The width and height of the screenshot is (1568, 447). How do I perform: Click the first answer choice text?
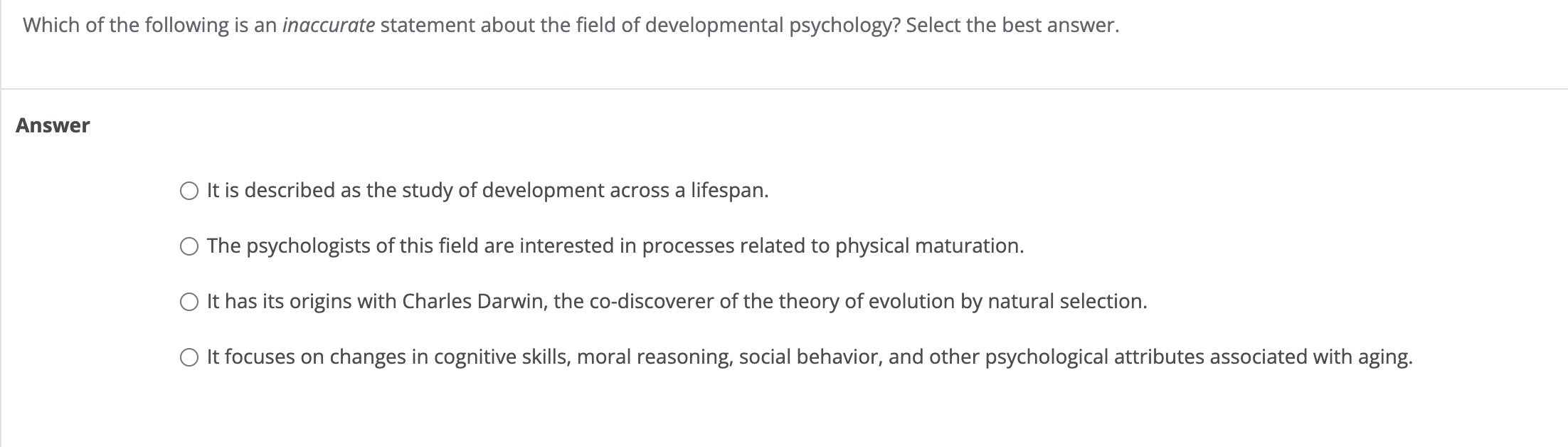pos(487,189)
